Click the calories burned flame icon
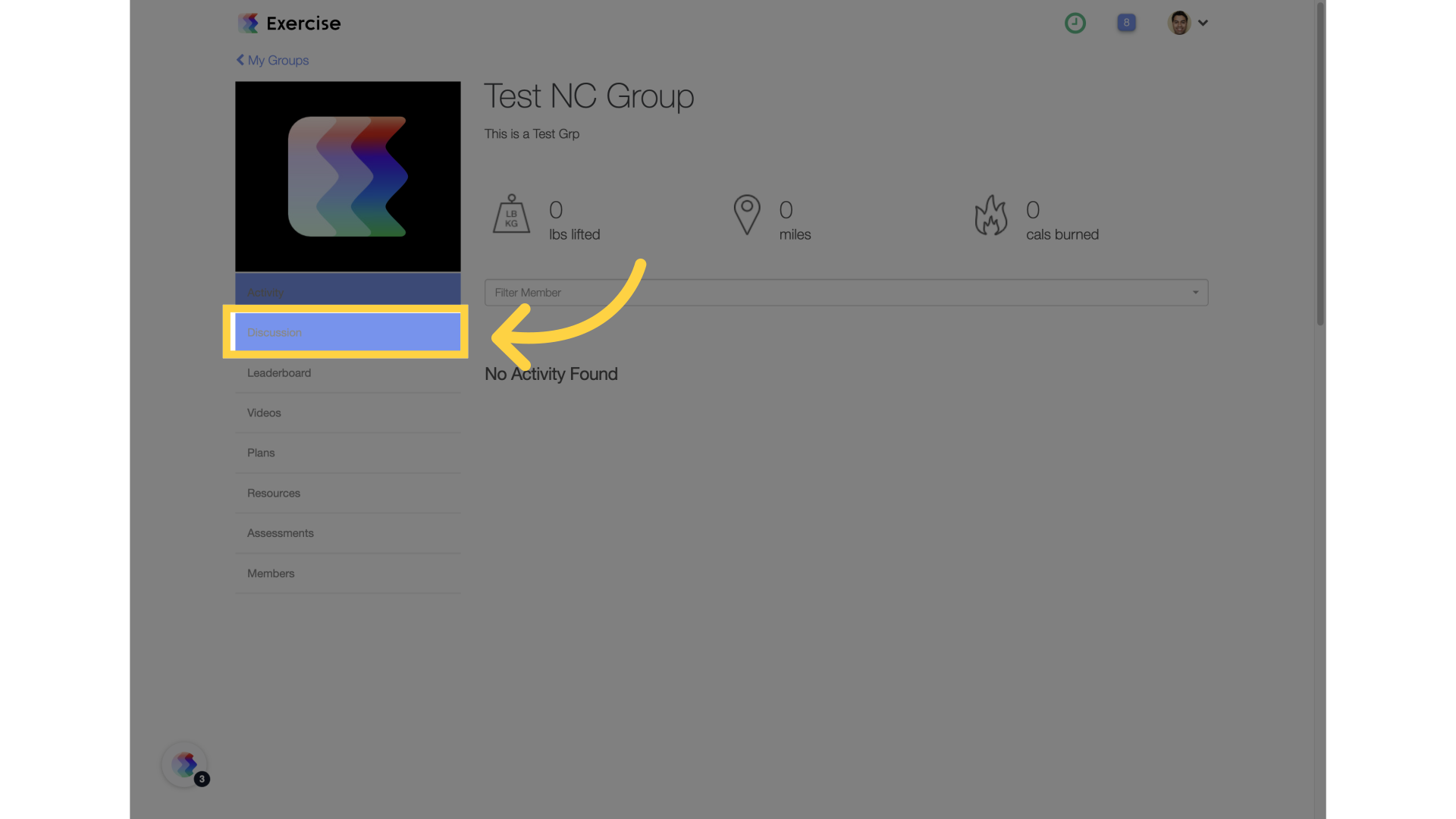Screen dimensions: 1456x819 point(991,215)
